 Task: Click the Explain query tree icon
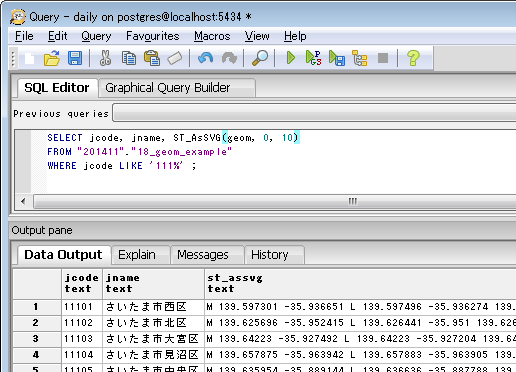pos(360,58)
